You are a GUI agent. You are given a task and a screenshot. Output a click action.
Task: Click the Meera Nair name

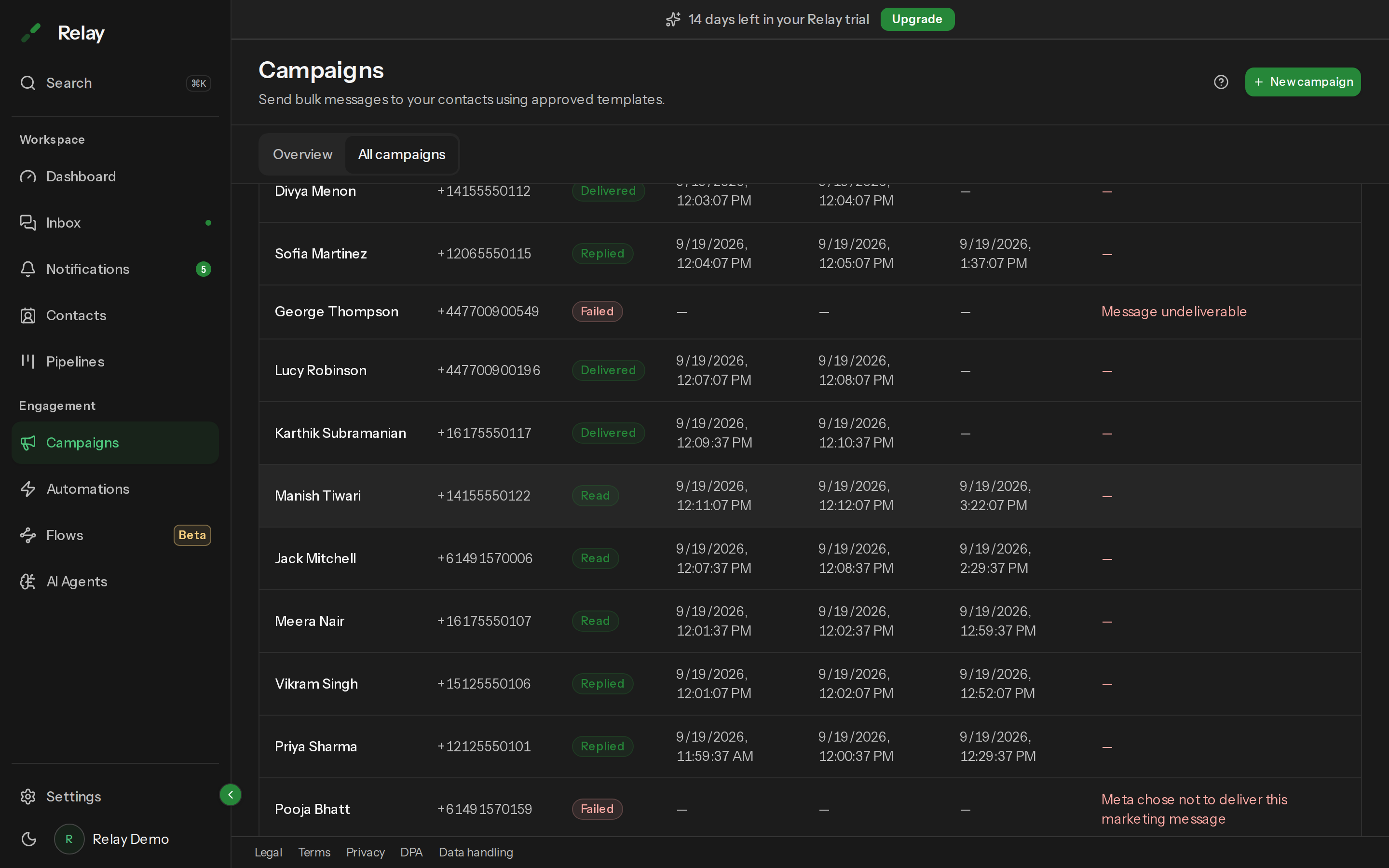click(309, 621)
